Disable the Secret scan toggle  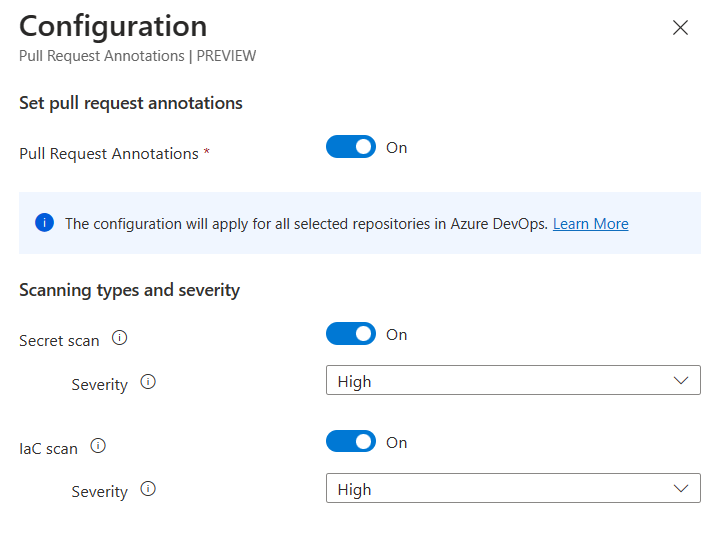(x=351, y=334)
